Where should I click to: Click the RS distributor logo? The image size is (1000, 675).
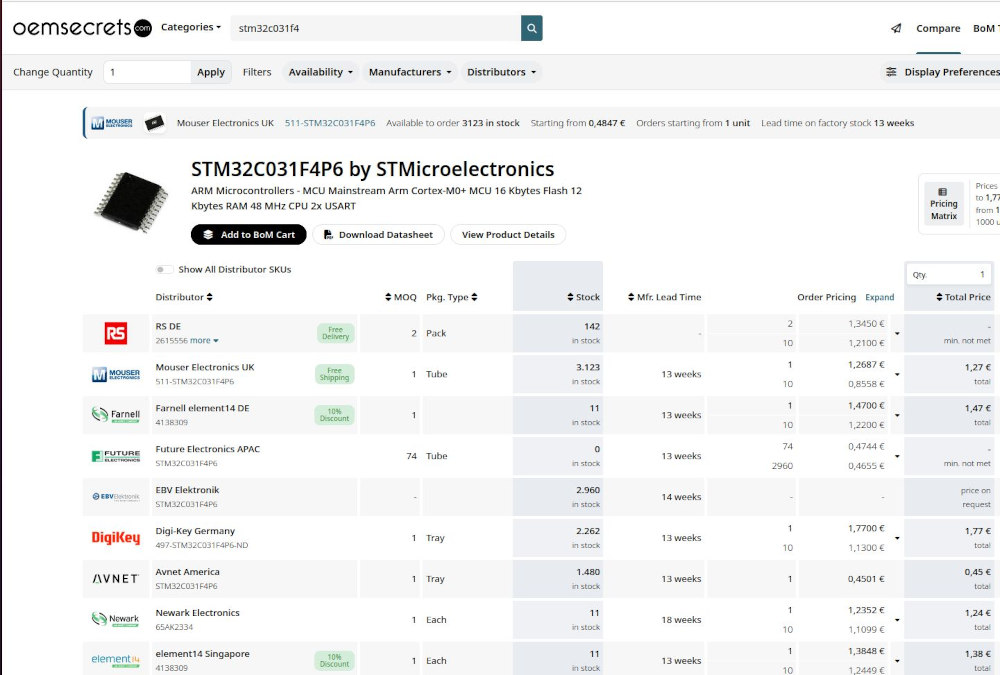pyautogui.click(x=116, y=333)
